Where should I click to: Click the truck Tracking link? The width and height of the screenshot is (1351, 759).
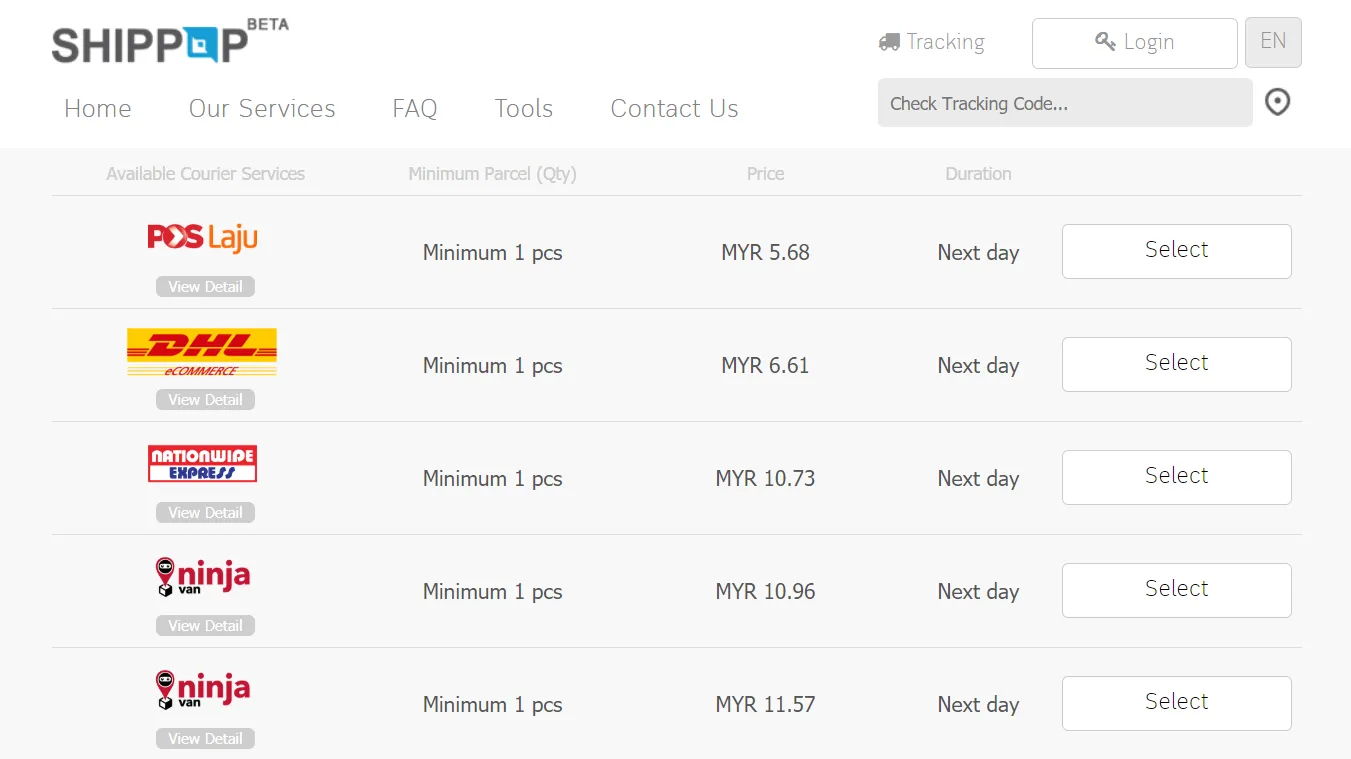tap(931, 42)
